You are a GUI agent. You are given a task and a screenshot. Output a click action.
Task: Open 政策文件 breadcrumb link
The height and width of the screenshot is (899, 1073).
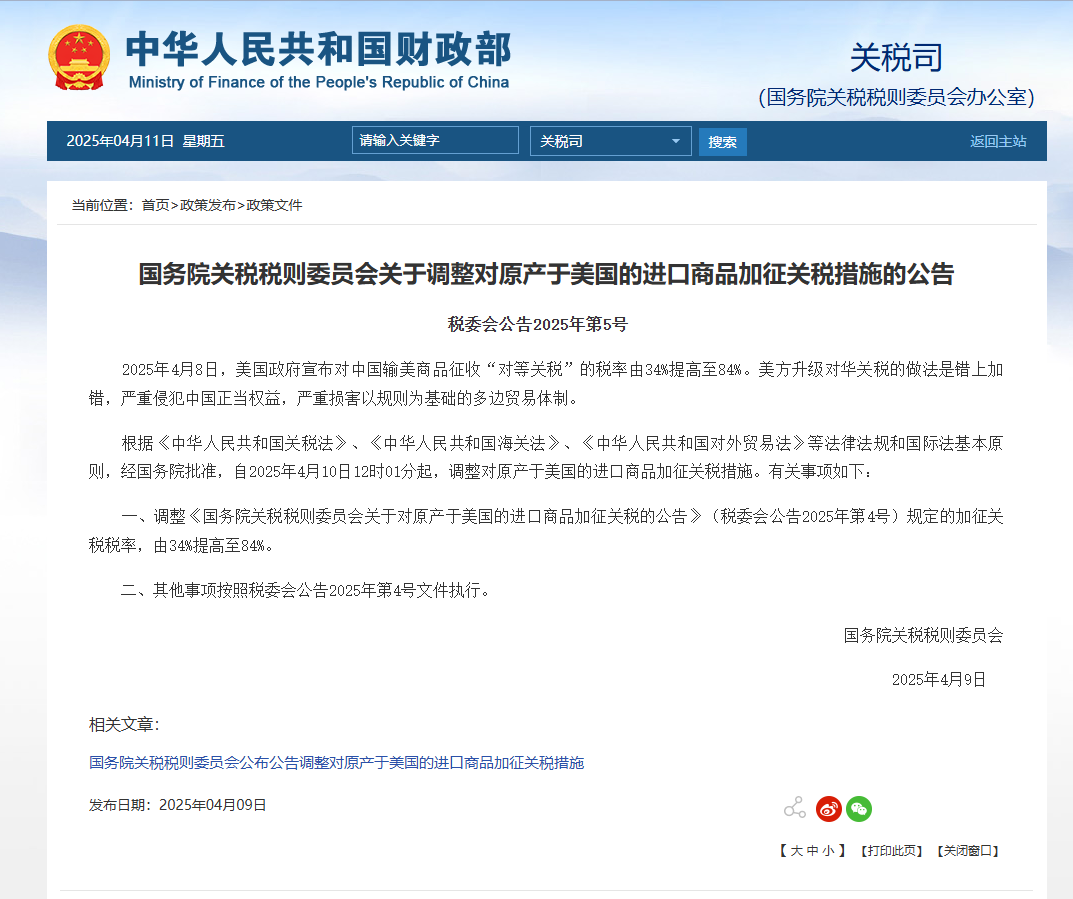pos(274,205)
